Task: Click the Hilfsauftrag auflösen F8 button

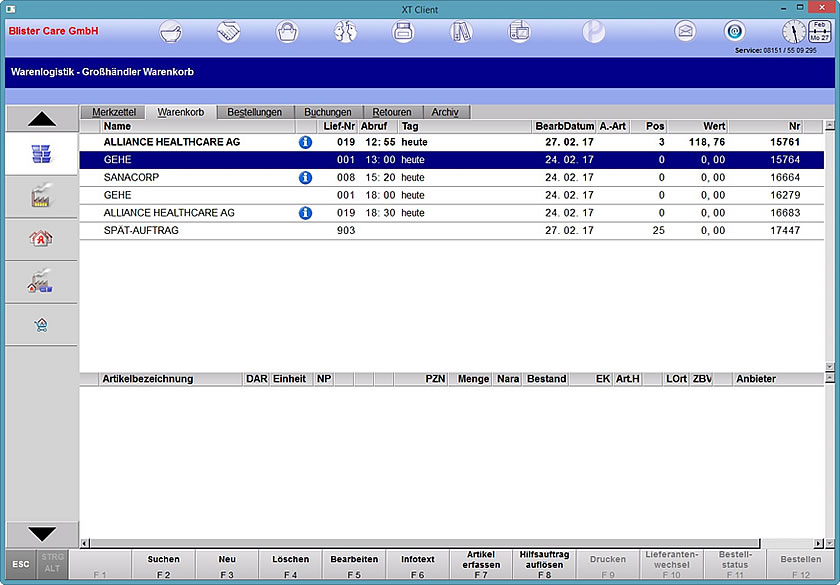Action: [544, 565]
